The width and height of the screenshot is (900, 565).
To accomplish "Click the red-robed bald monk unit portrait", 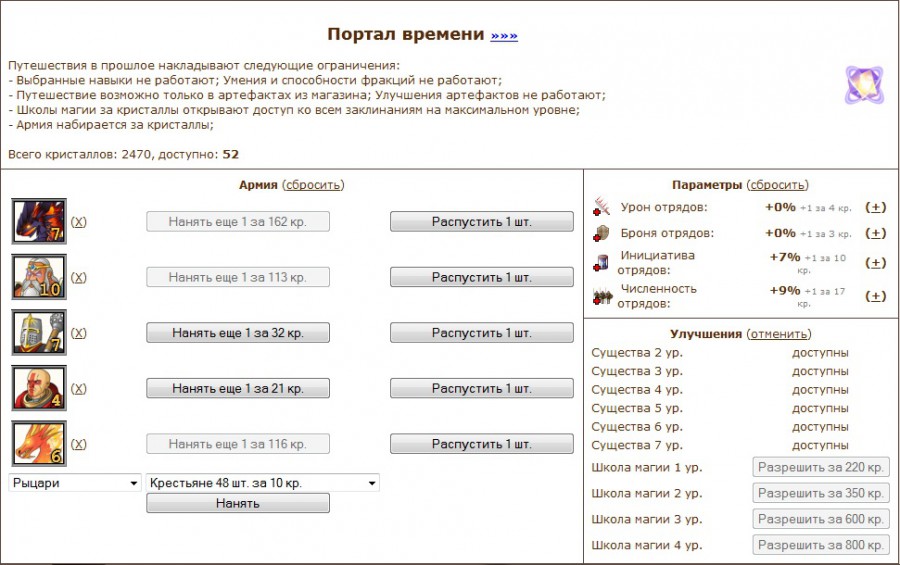I will (x=39, y=388).
